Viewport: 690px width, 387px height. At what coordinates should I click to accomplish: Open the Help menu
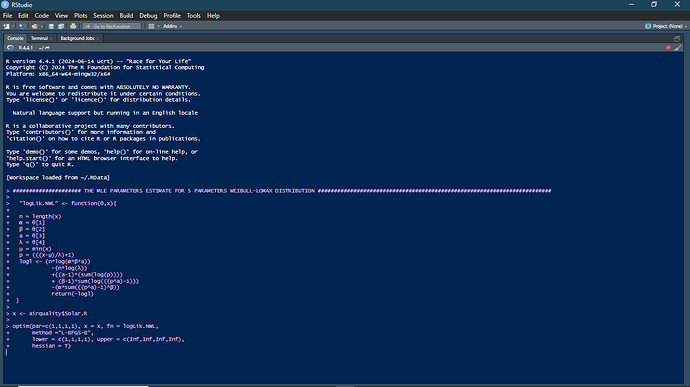click(x=213, y=16)
